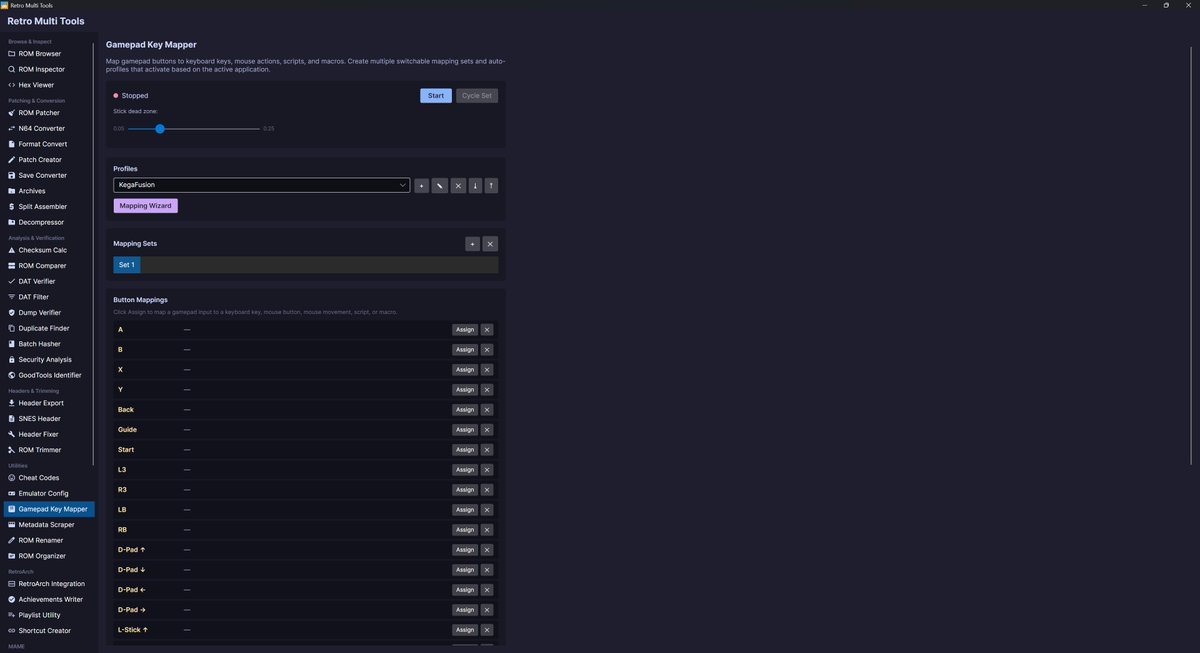Open N64 Converter
Image resolution: width=1200 pixels, height=653 pixels.
49,128
